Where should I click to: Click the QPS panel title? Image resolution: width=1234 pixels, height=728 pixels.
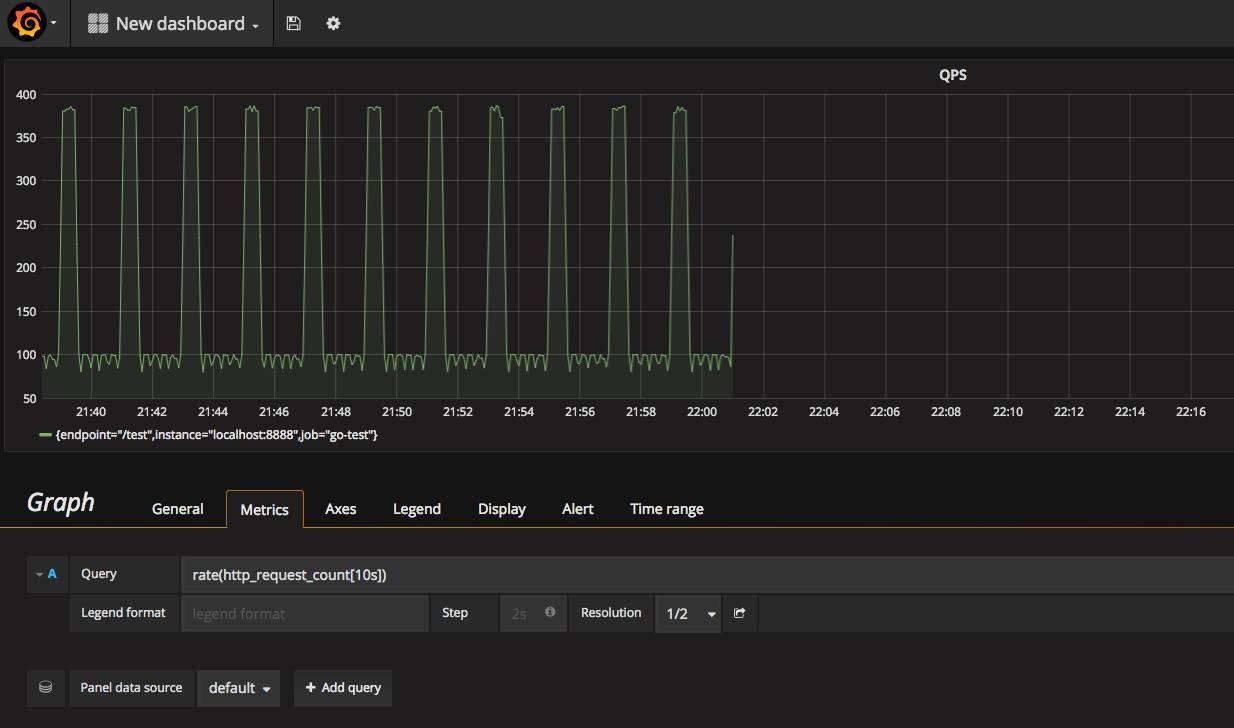(952, 75)
